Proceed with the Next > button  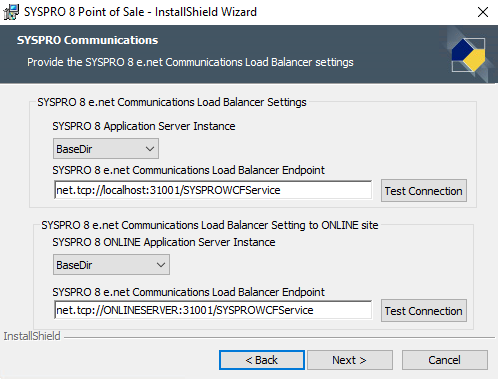click(350, 360)
